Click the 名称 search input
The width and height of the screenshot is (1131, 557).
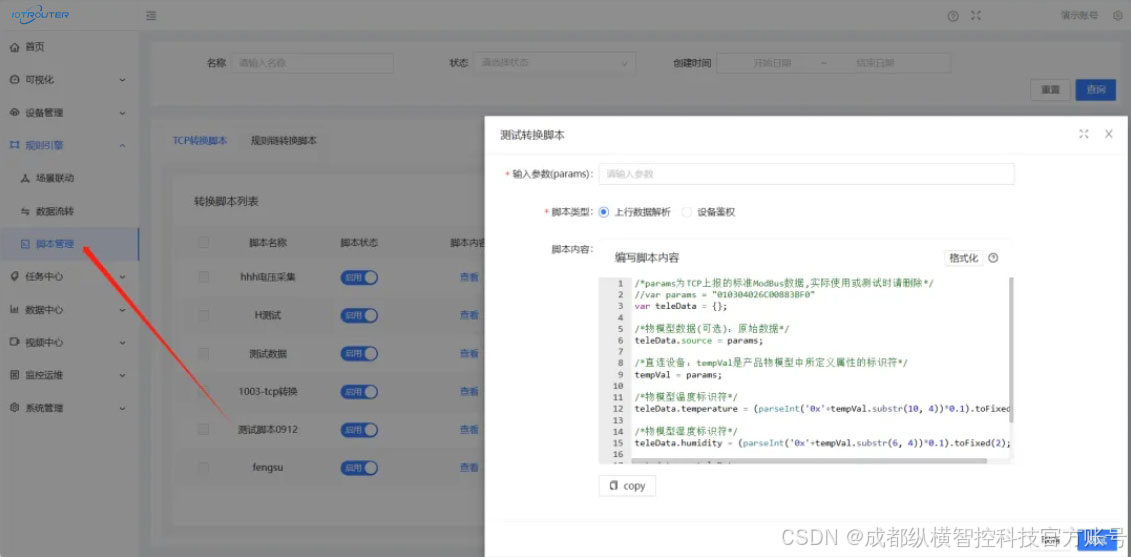click(x=312, y=63)
